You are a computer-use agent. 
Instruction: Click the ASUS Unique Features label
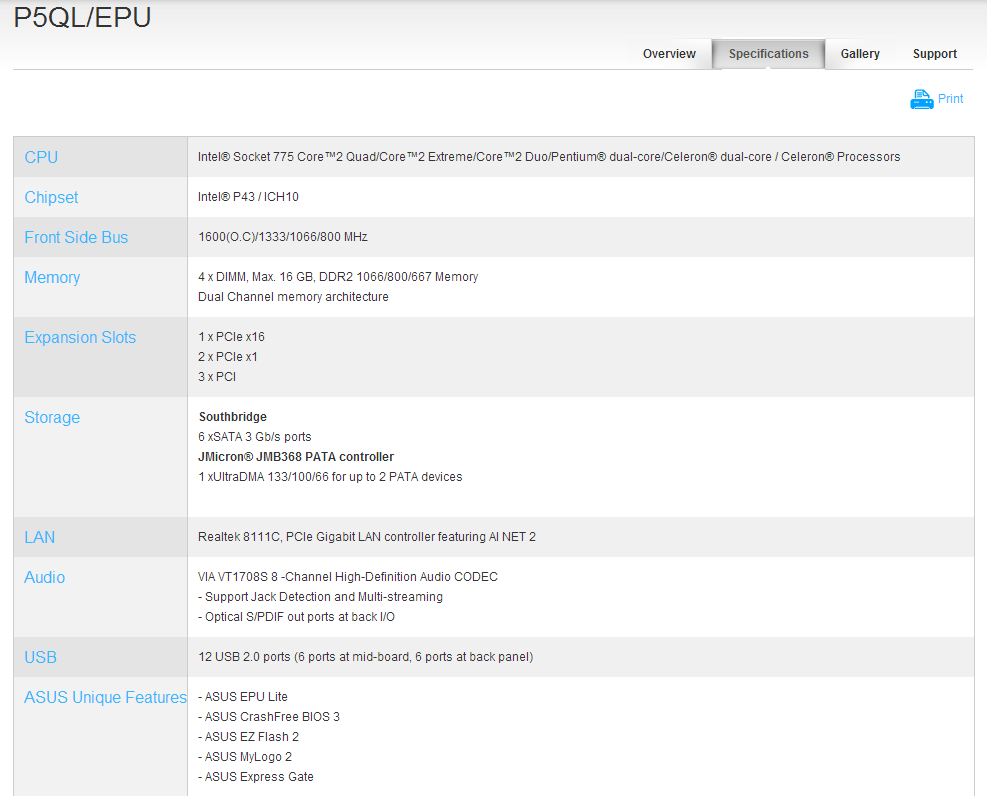tap(105, 697)
